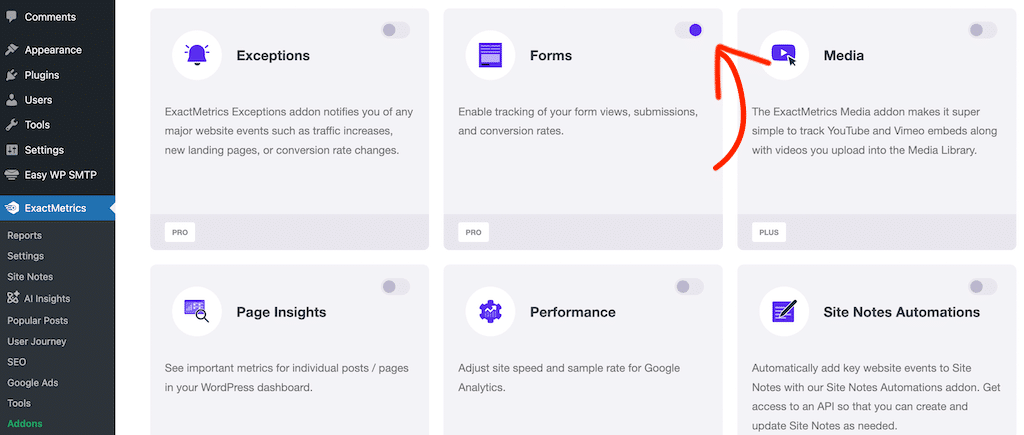Enable the Exceptions addon toggle
The height and width of the screenshot is (435, 1024).
click(395, 30)
